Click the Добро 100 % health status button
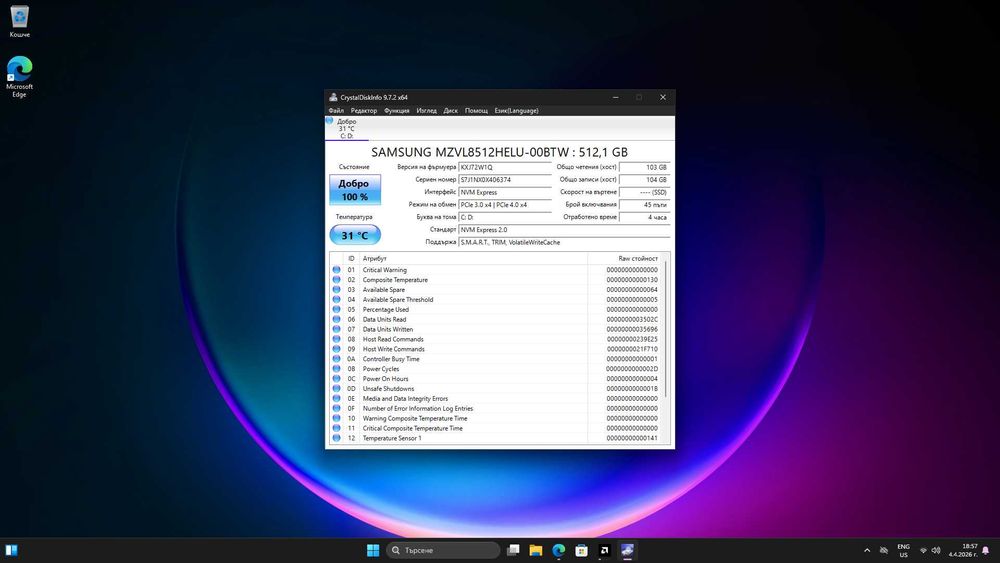This screenshot has width=1000, height=563. pos(355,190)
